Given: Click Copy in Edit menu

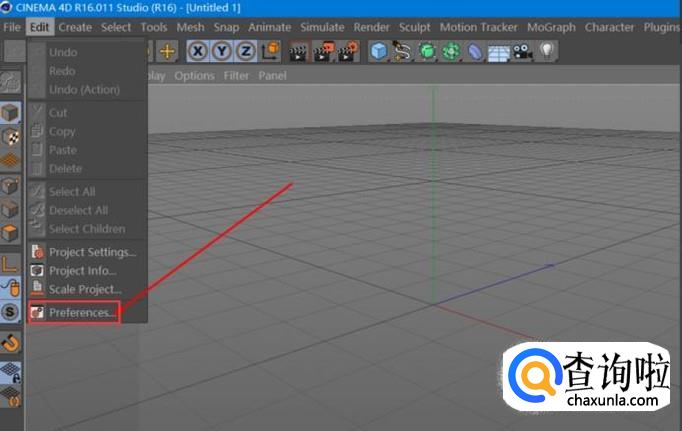Looking at the screenshot, I should tap(87, 131).
